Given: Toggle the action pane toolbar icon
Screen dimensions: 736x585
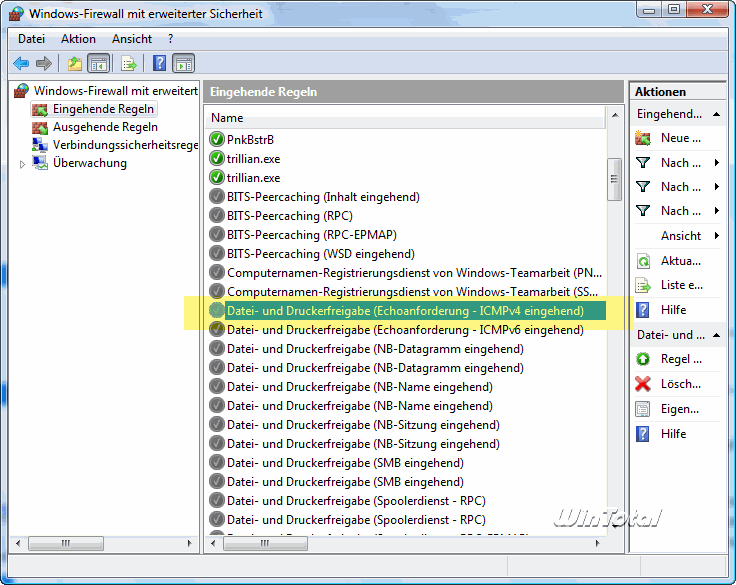Looking at the screenshot, I should pos(184,63).
